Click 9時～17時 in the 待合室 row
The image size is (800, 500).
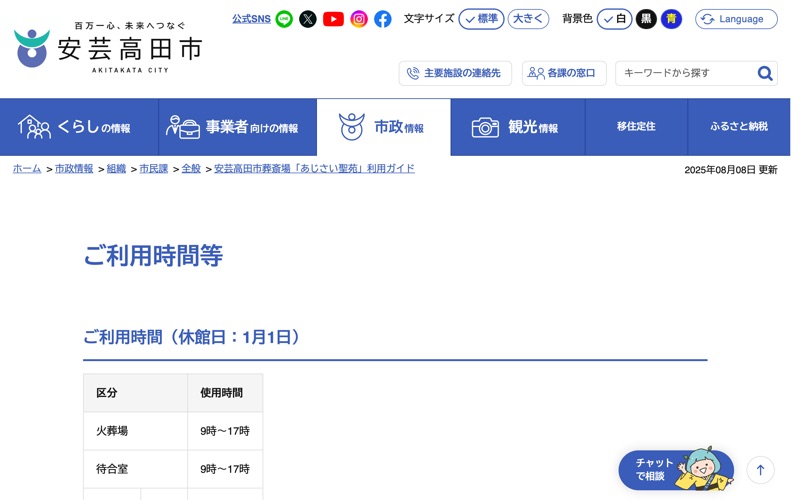[x=225, y=469]
